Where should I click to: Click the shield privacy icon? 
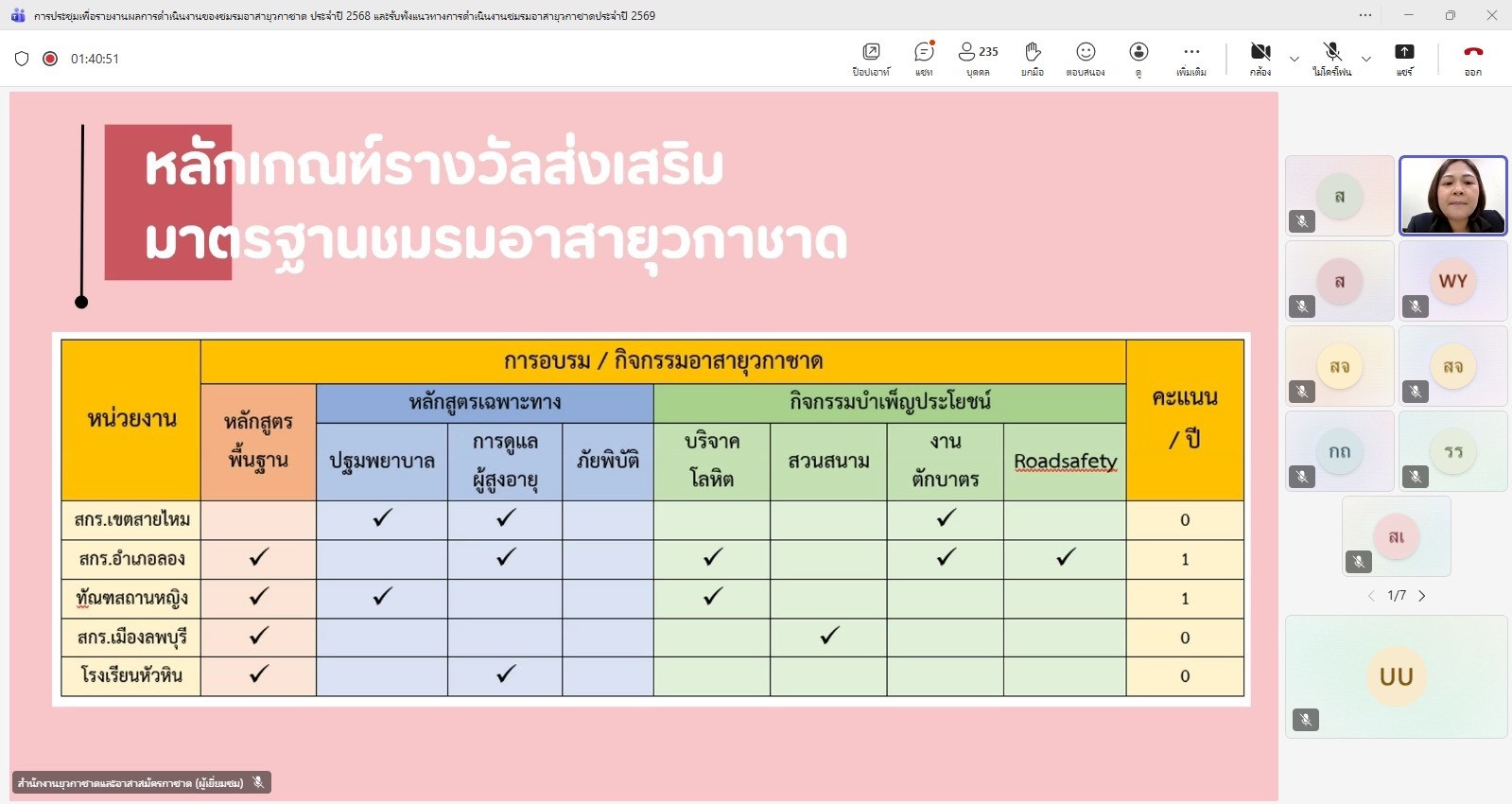click(22, 59)
